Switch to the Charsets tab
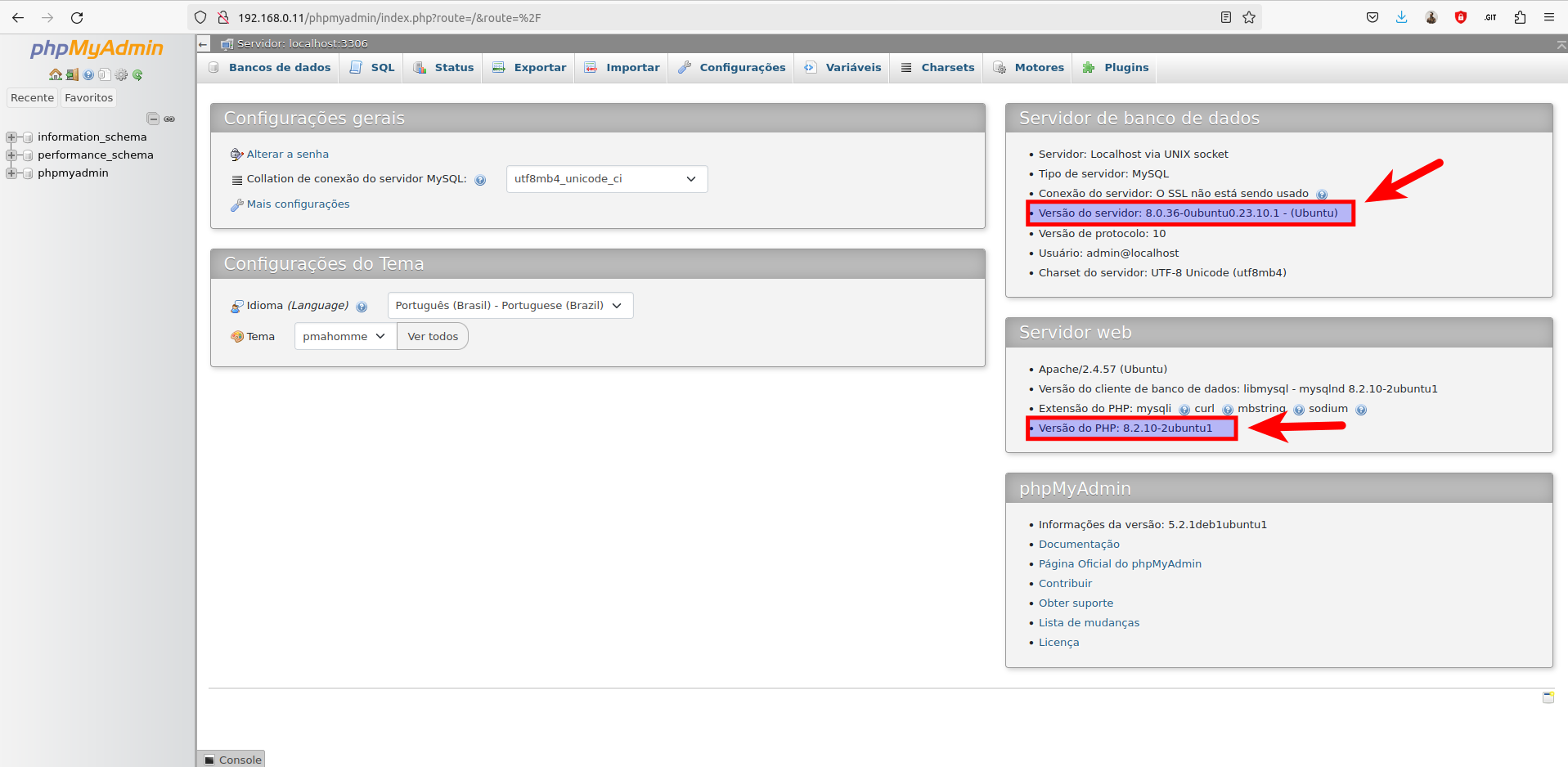This screenshot has width=1568, height=767. click(x=938, y=68)
